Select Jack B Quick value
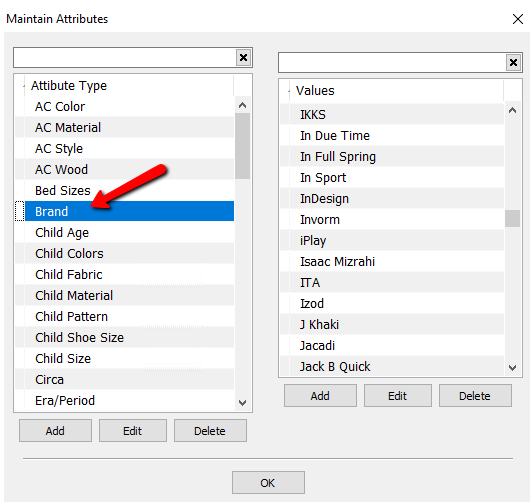The width and height of the screenshot is (530, 502). coord(392,366)
